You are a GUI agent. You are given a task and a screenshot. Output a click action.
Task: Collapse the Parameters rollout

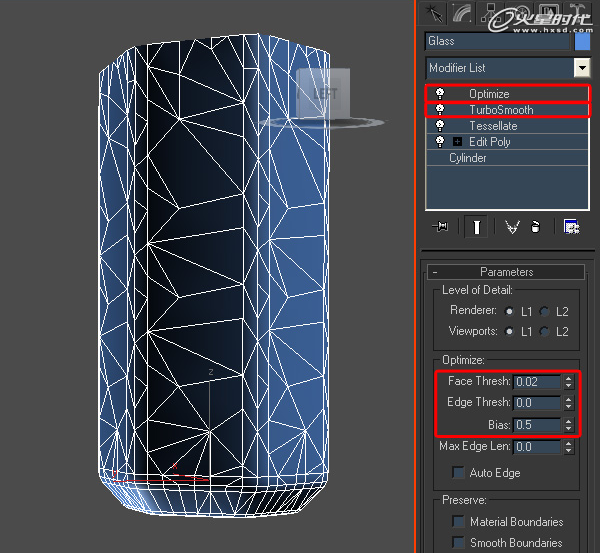coord(506,272)
